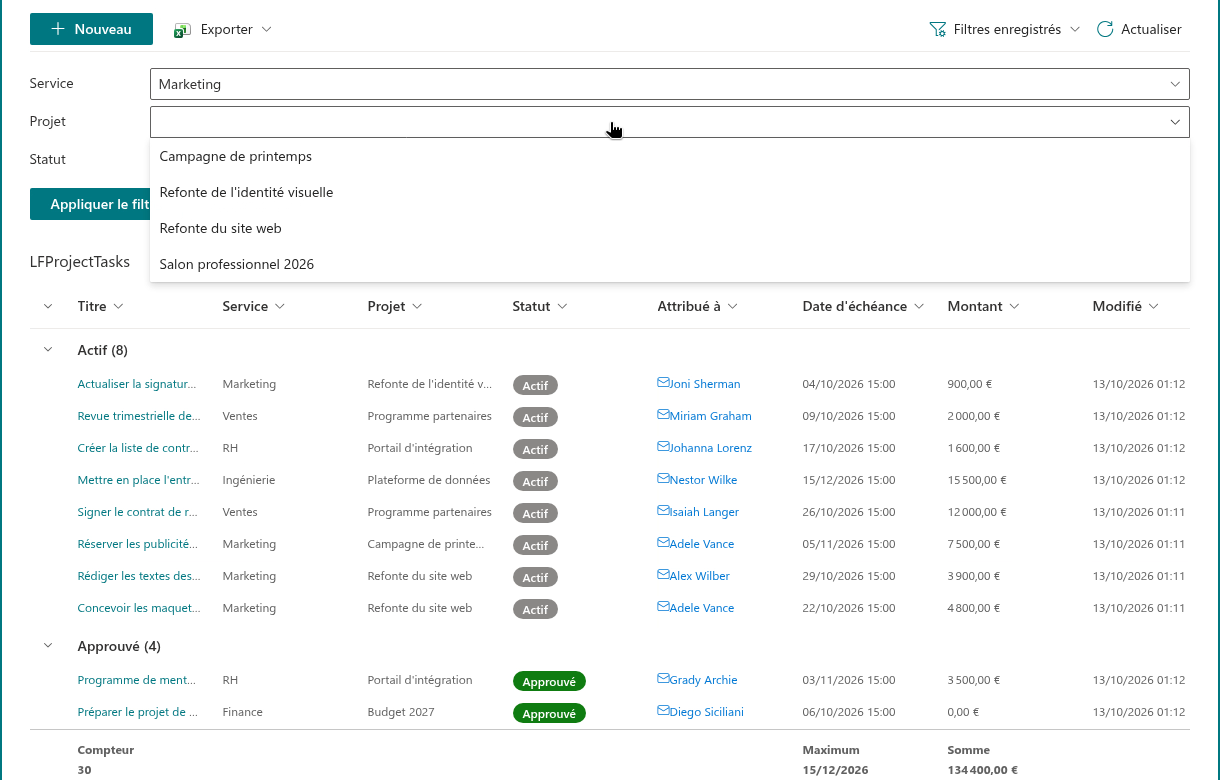
Task: Click the Actualiser refresh icon
Action: pos(1105,30)
